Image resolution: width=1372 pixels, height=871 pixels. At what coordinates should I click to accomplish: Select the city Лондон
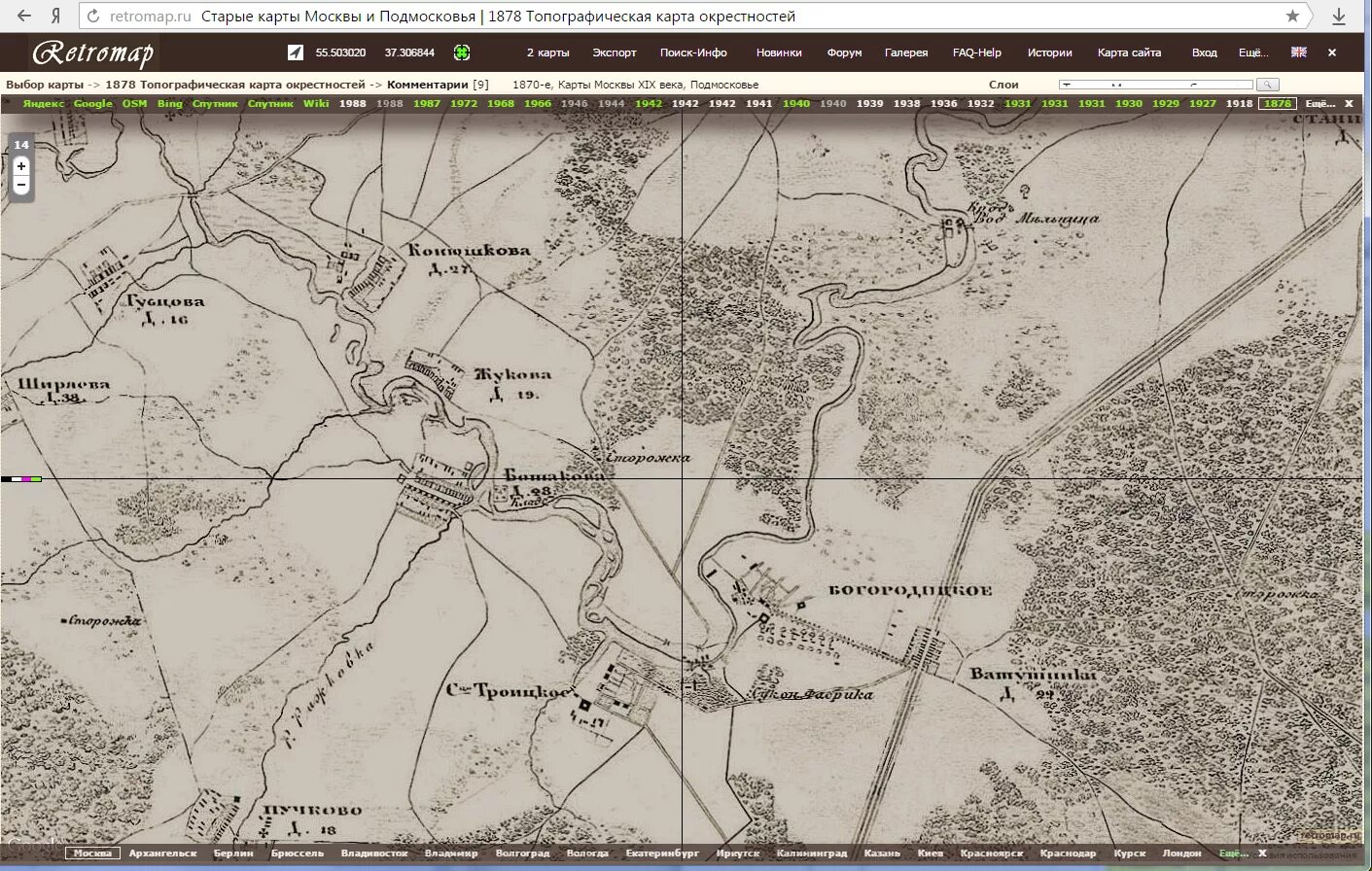(1181, 854)
